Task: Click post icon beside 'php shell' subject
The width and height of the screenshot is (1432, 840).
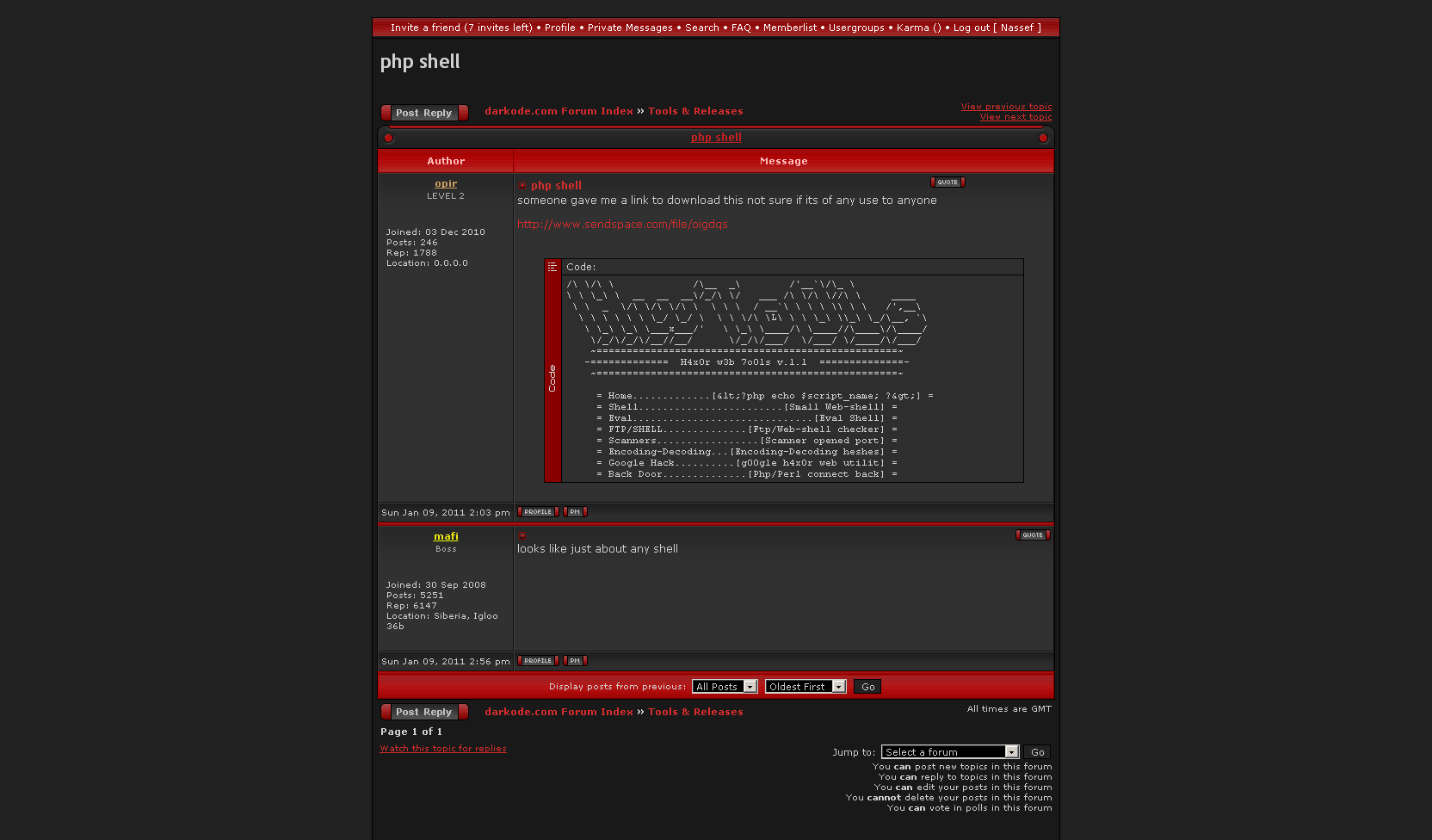Action: click(x=522, y=186)
